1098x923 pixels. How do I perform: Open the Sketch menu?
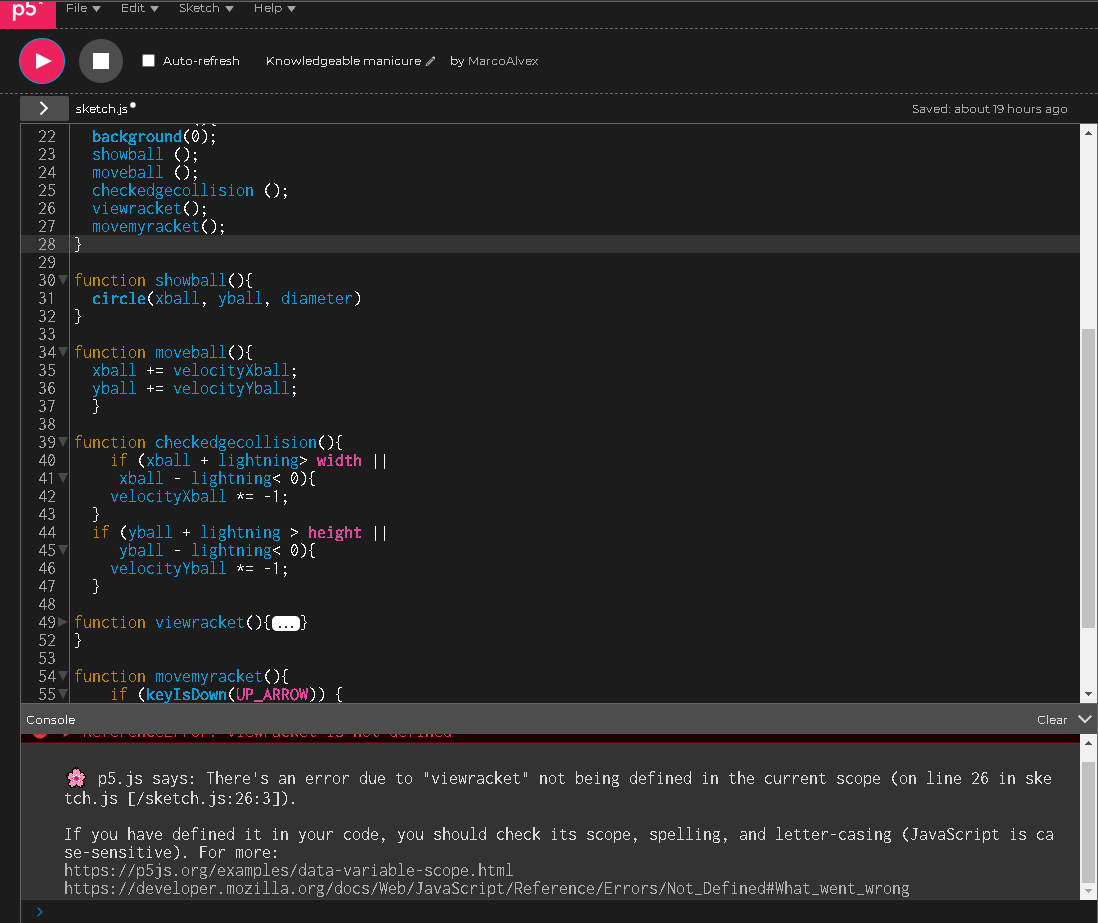click(206, 8)
